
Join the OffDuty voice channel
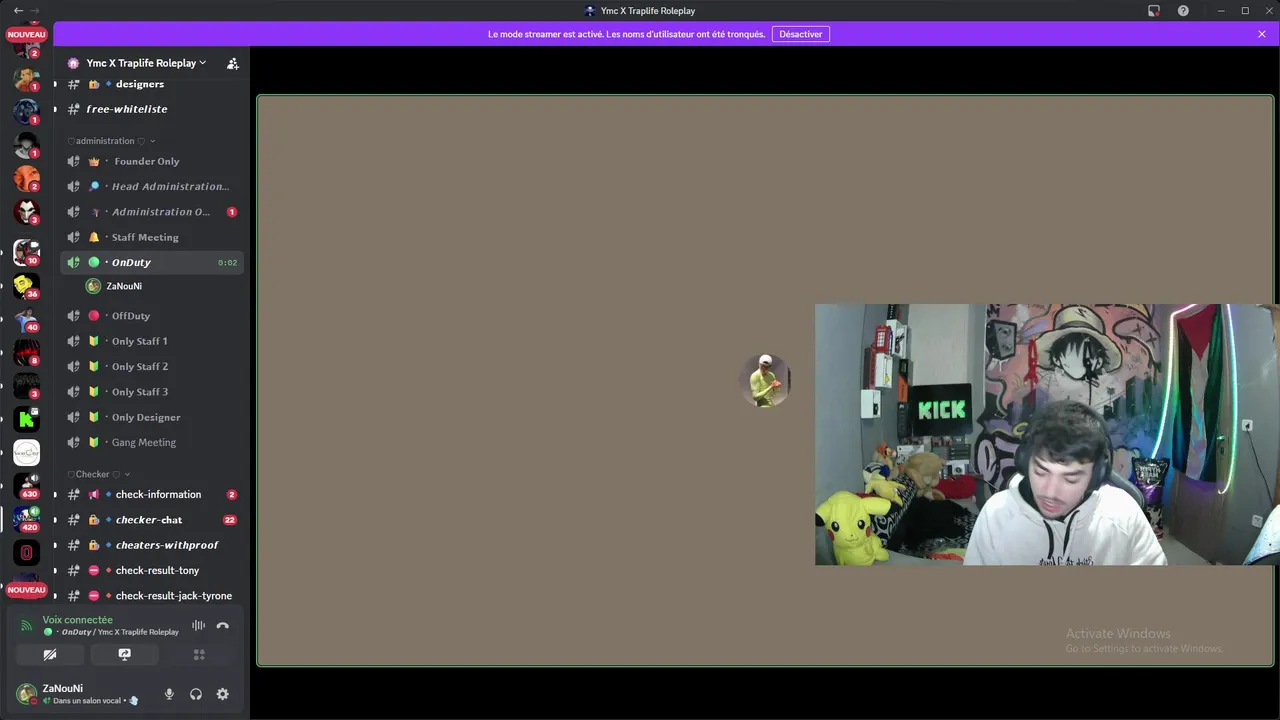point(151,316)
